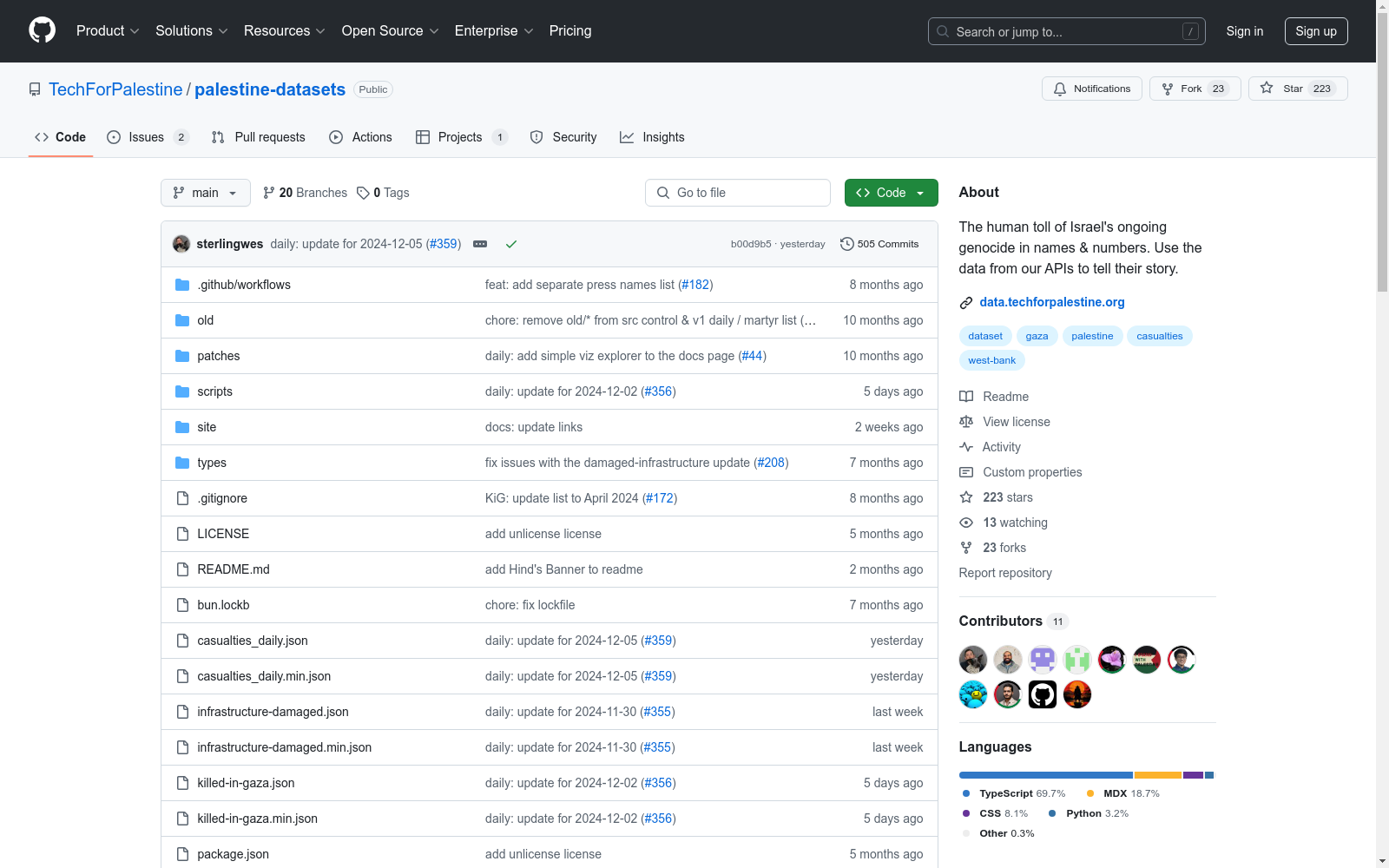The height and width of the screenshot is (868, 1389).
Task: Open the bun.lockb file
Action: coord(223,605)
